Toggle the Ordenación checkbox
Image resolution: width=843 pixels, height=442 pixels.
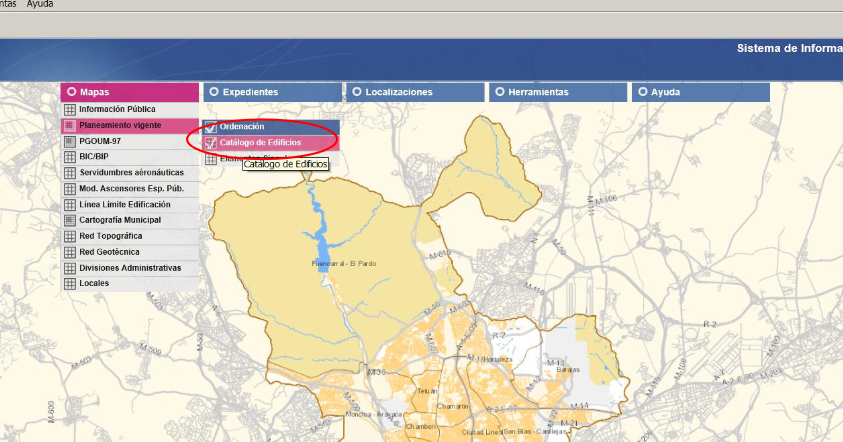pyautogui.click(x=211, y=127)
